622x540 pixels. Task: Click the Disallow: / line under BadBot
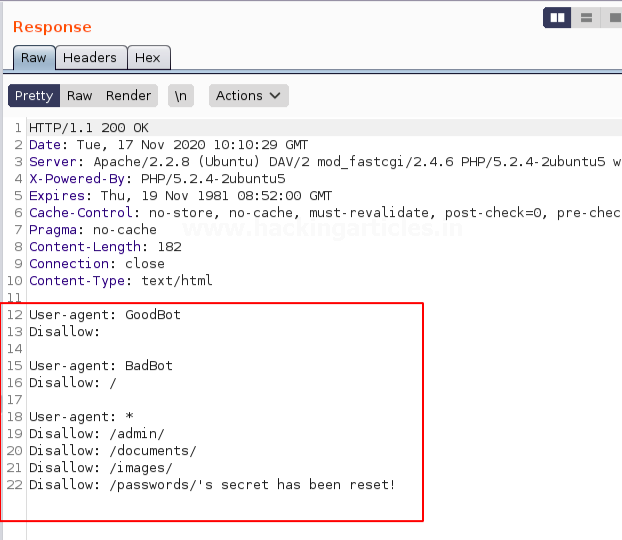tap(73, 383)
